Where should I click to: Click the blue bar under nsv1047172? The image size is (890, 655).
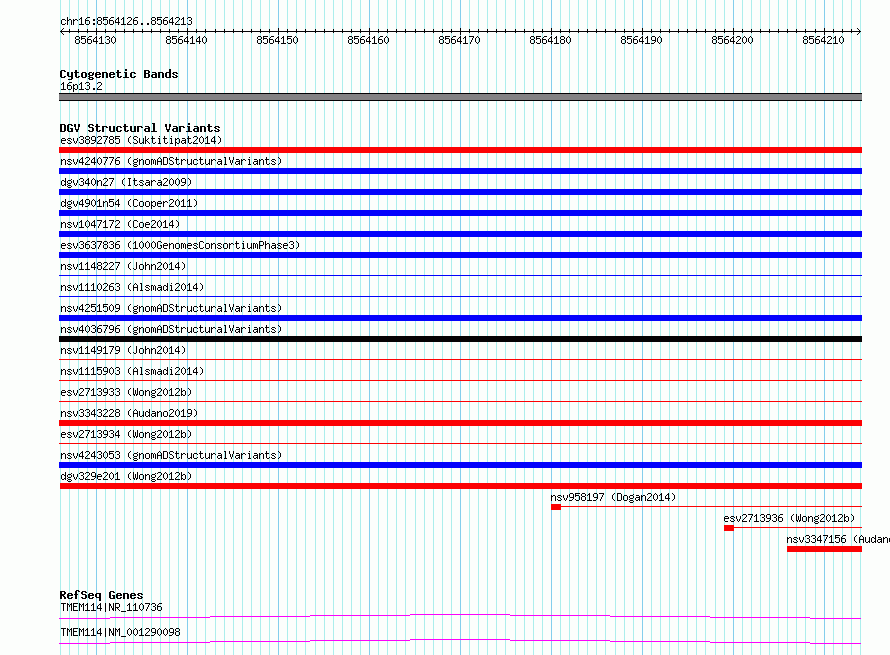coord(460,234)
